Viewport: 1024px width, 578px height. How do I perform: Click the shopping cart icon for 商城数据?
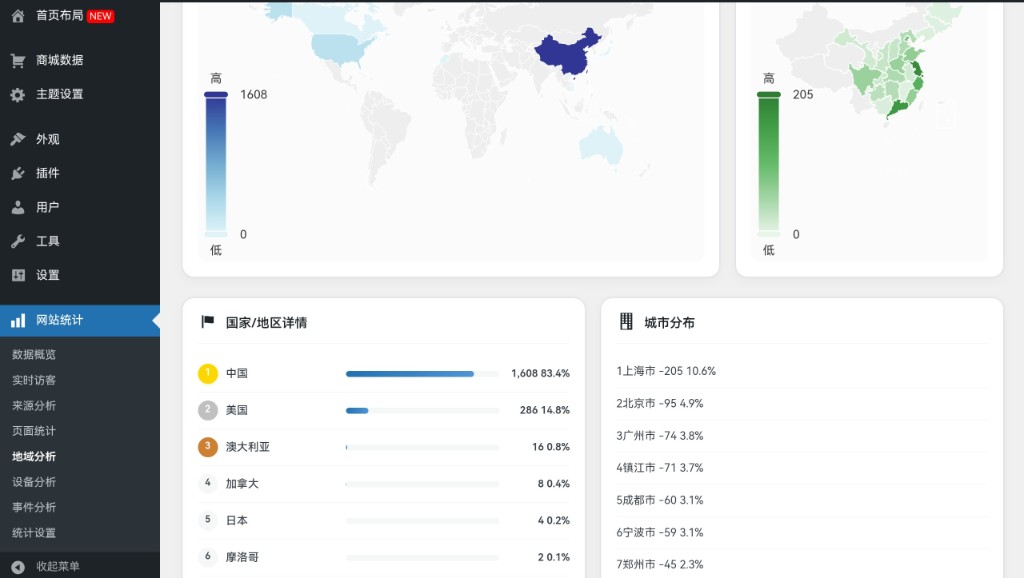(x=18, y=60)
